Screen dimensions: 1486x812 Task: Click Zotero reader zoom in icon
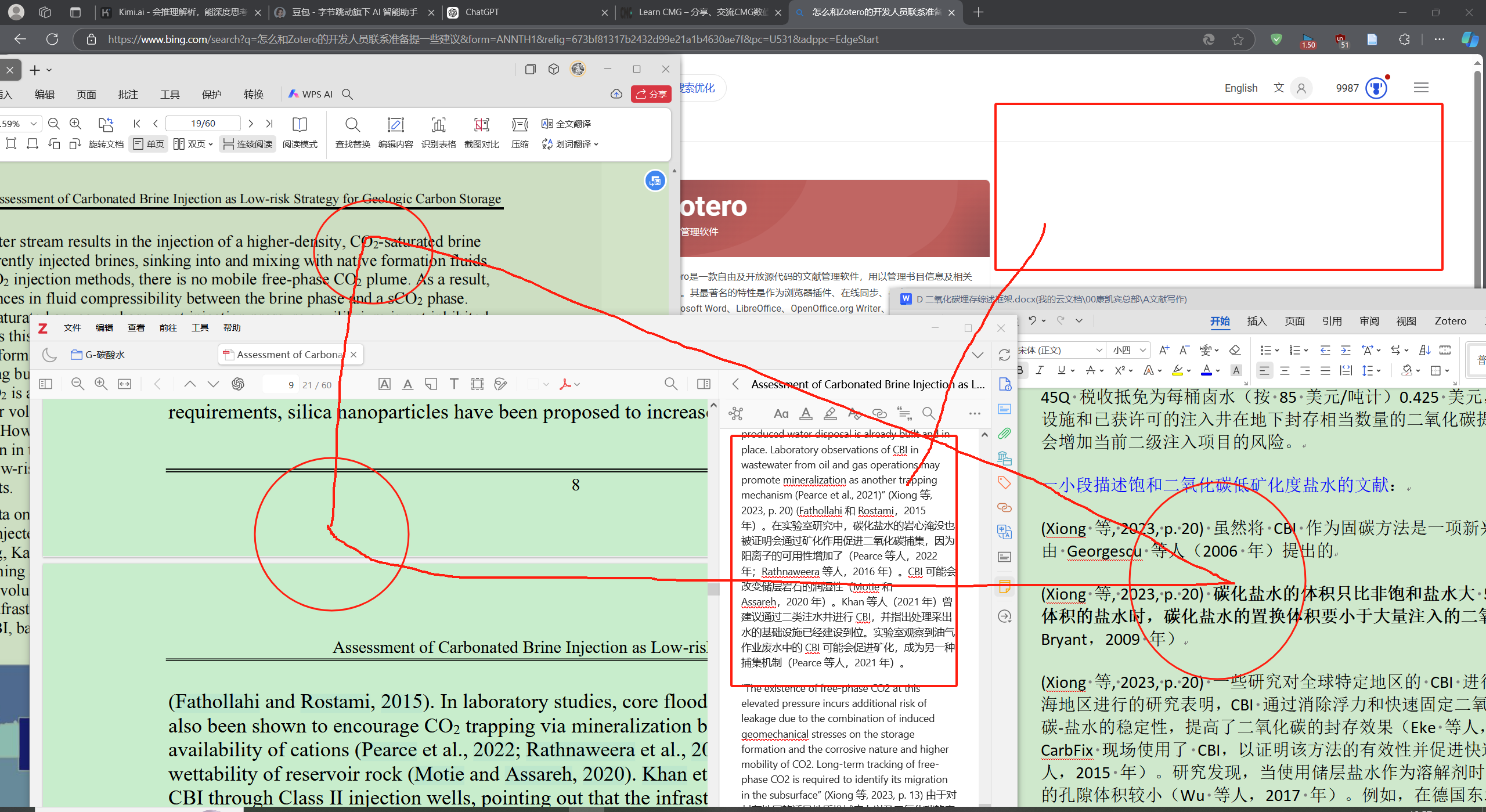coord(101,384)
